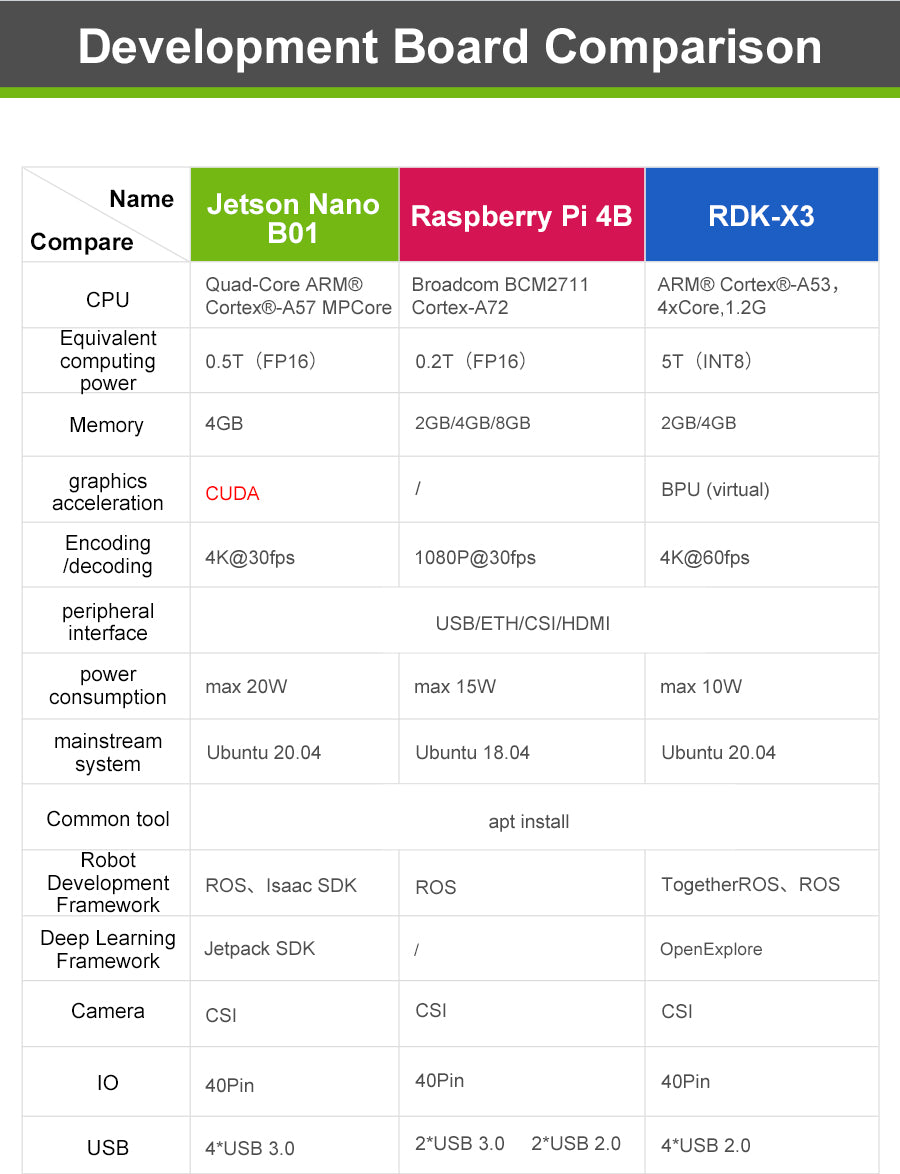Click the "0.5T (FP16)" value
The image size is (900, 1174).
pos(261,361)
